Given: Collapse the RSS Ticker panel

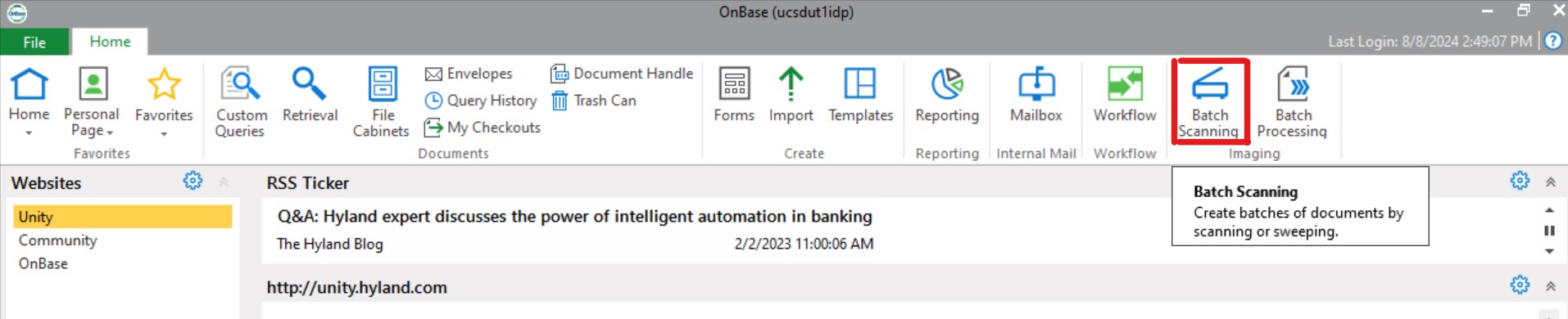Looking at the screenshot, I should tap(1551, 182).
